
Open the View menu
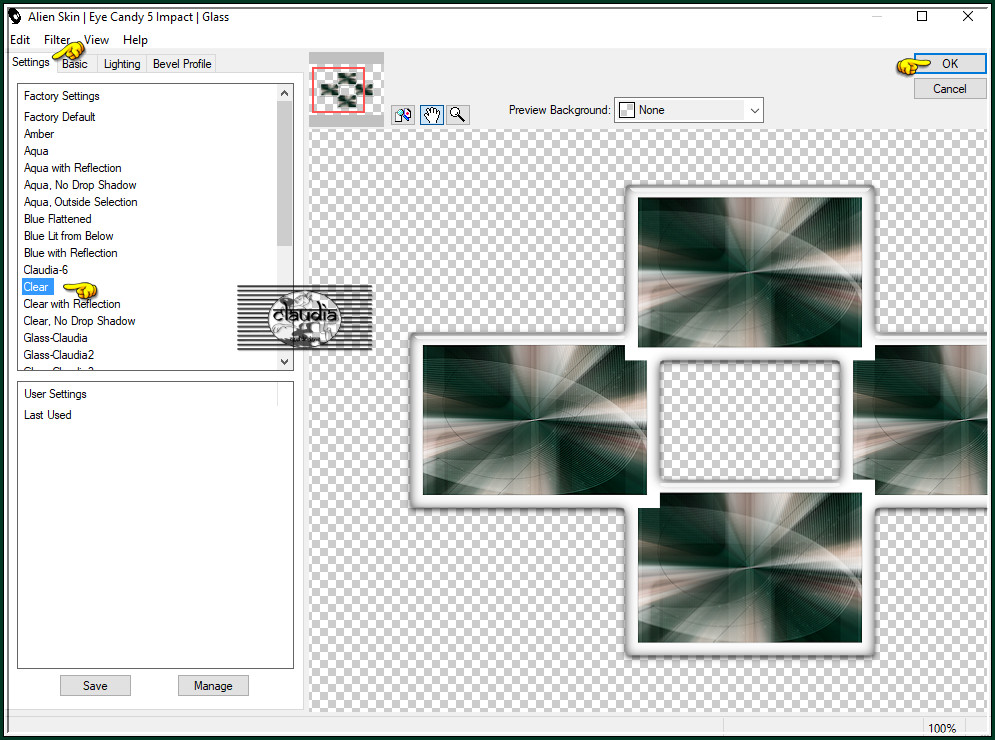pos(96,40)
